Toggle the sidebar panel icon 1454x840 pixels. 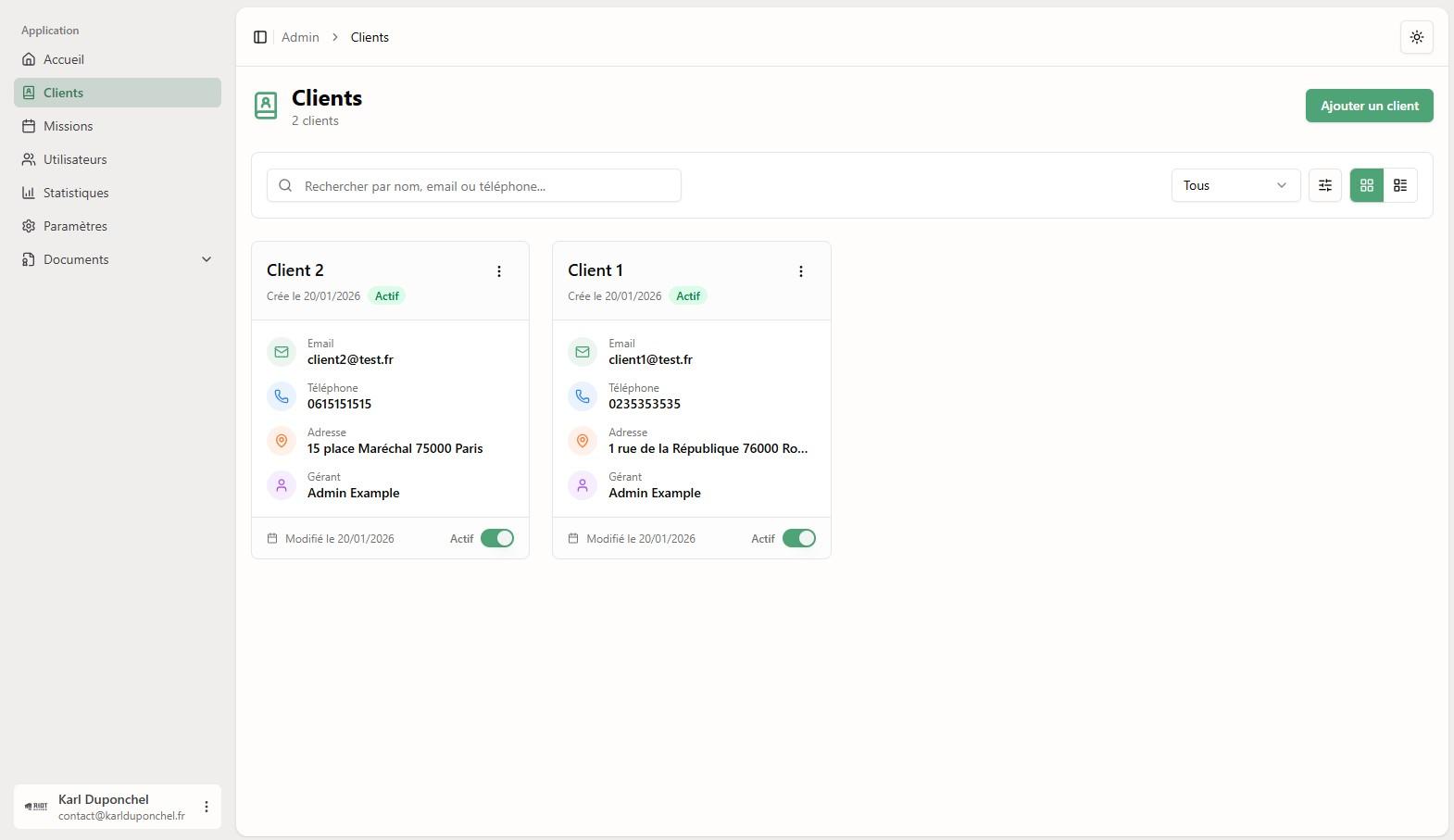pos(260,37)
